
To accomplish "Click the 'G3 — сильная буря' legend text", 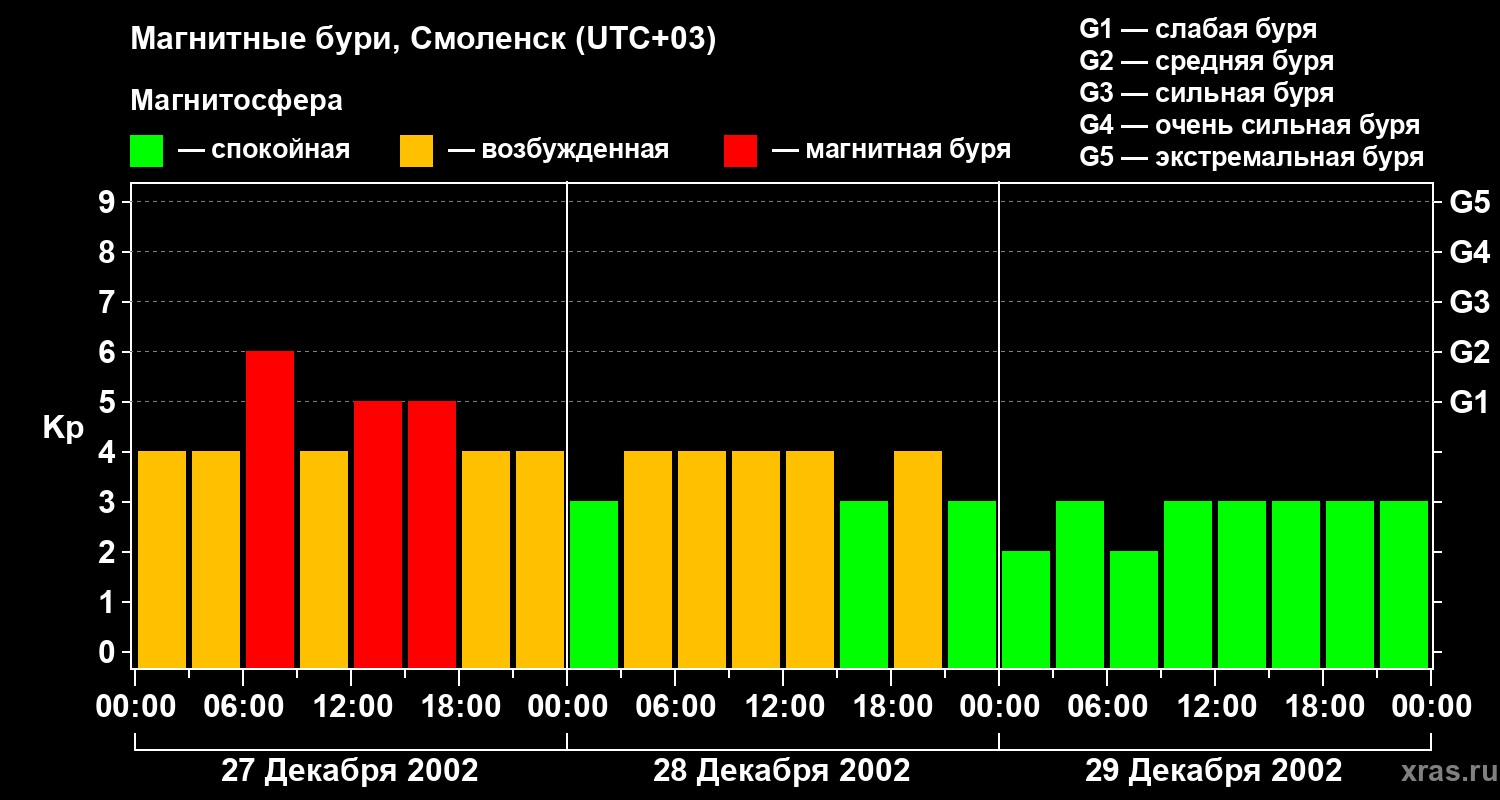I will (1207, 93).
